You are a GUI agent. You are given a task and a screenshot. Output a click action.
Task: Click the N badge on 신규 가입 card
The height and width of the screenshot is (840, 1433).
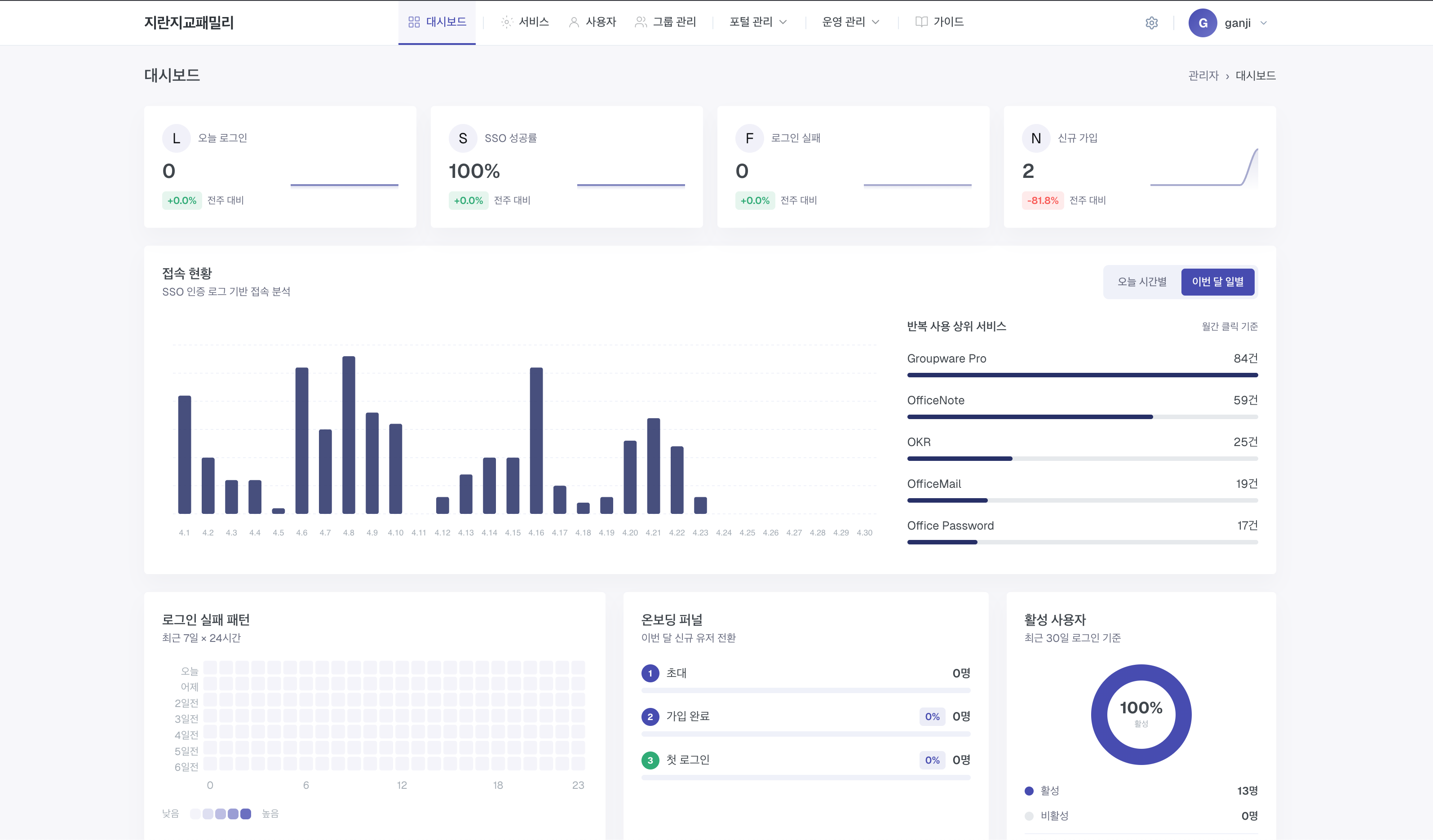point(1036,138)
